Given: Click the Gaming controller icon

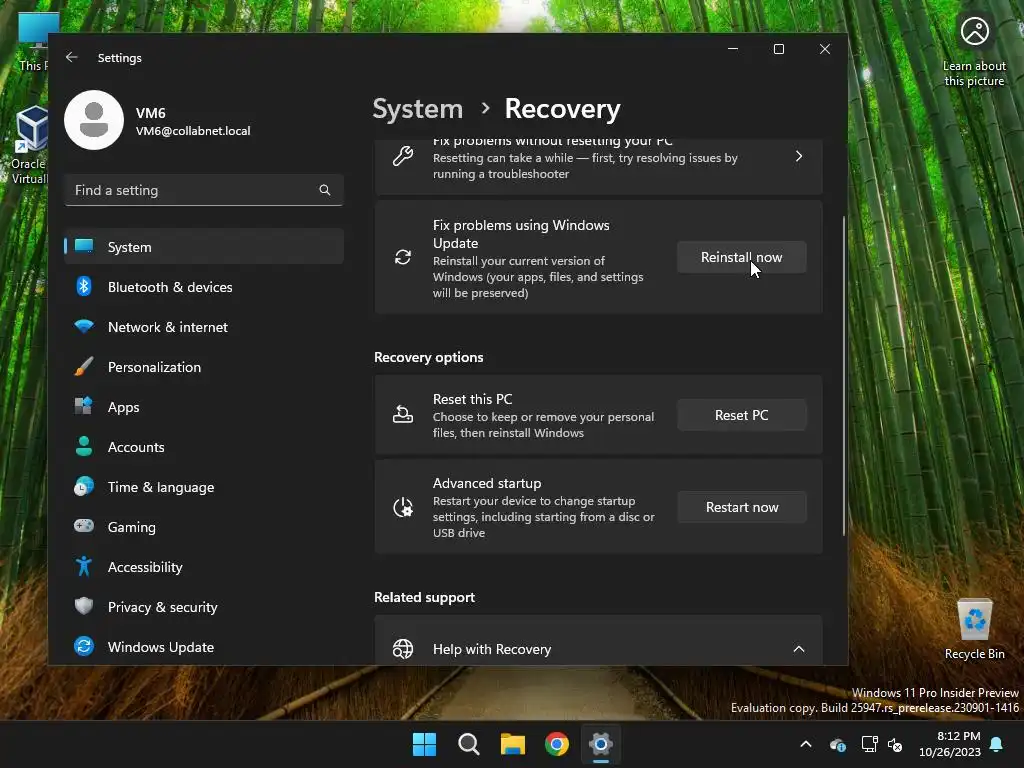Looking at the screenshot, I should click(84, 526).
